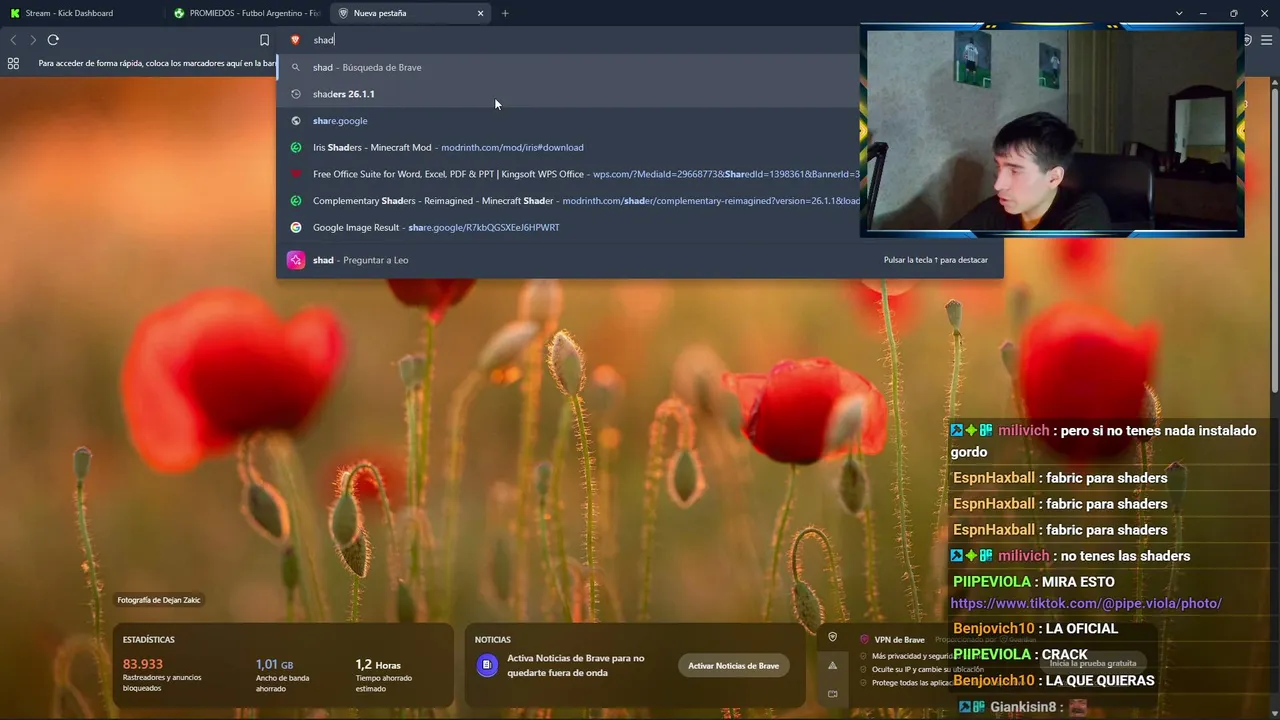Open the tab search dropdown arrow

point(1179,13)
